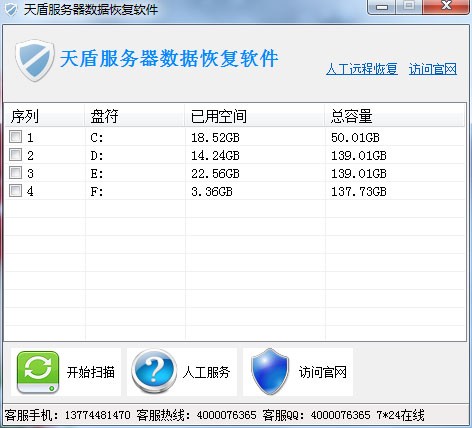
Task: Click the blue question mark help icon
Action: (154, 372)
